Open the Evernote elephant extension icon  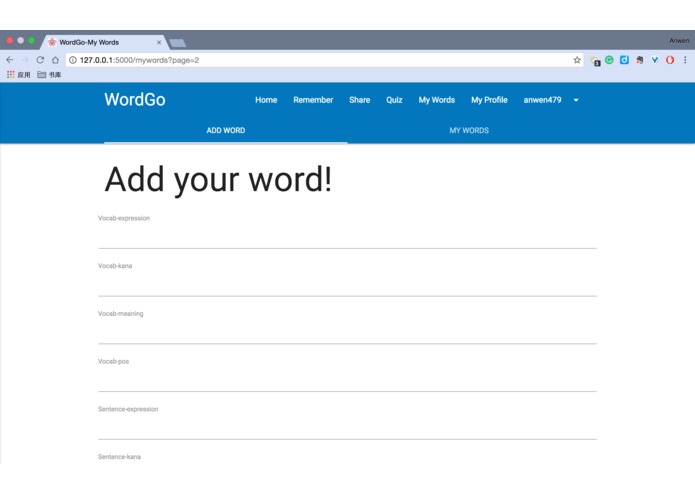coord(639,60)
